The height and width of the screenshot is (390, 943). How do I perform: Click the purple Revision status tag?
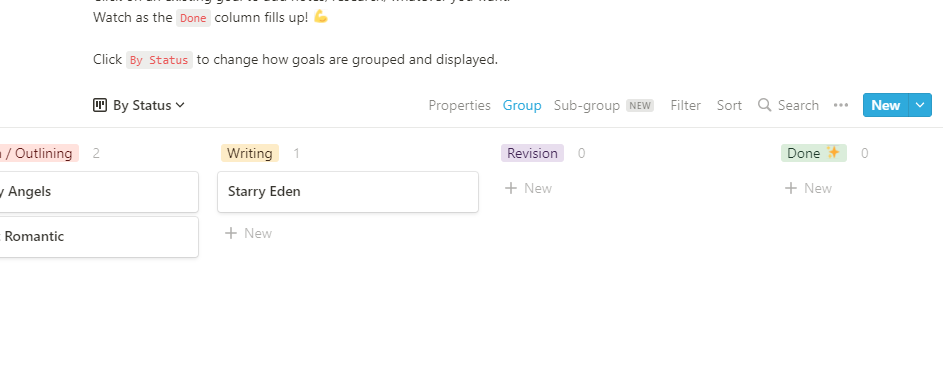click(x=532, y=153)
